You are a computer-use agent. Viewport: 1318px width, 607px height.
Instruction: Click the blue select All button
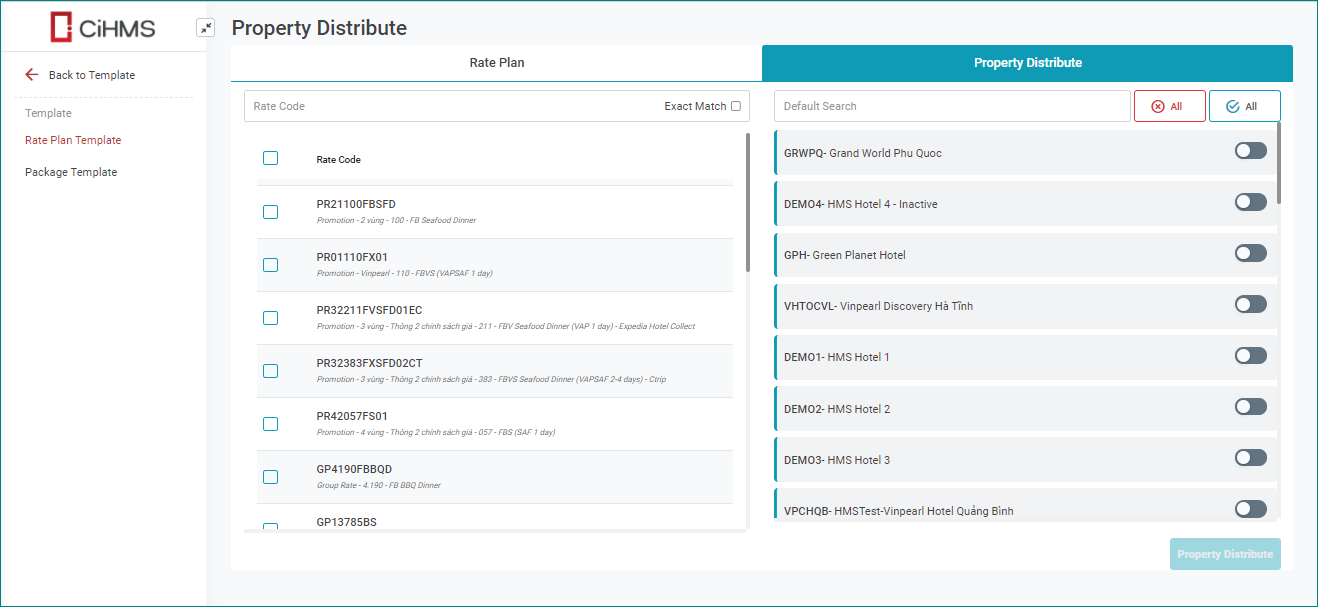(1244, 106)
